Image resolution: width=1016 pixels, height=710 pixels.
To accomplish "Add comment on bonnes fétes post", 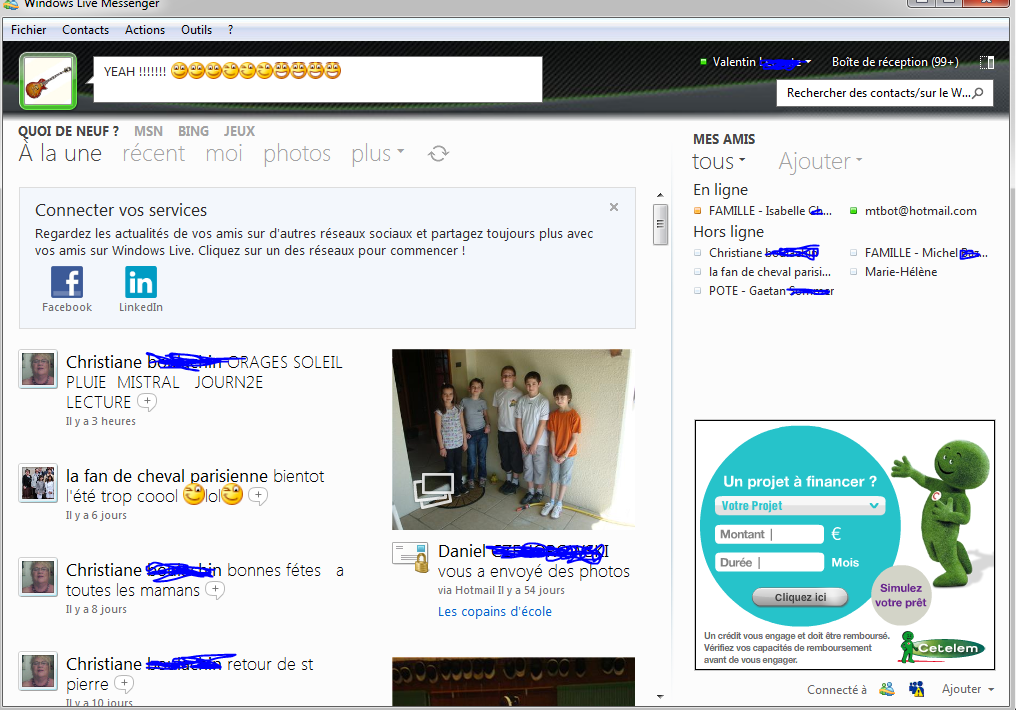I will 214,590.
